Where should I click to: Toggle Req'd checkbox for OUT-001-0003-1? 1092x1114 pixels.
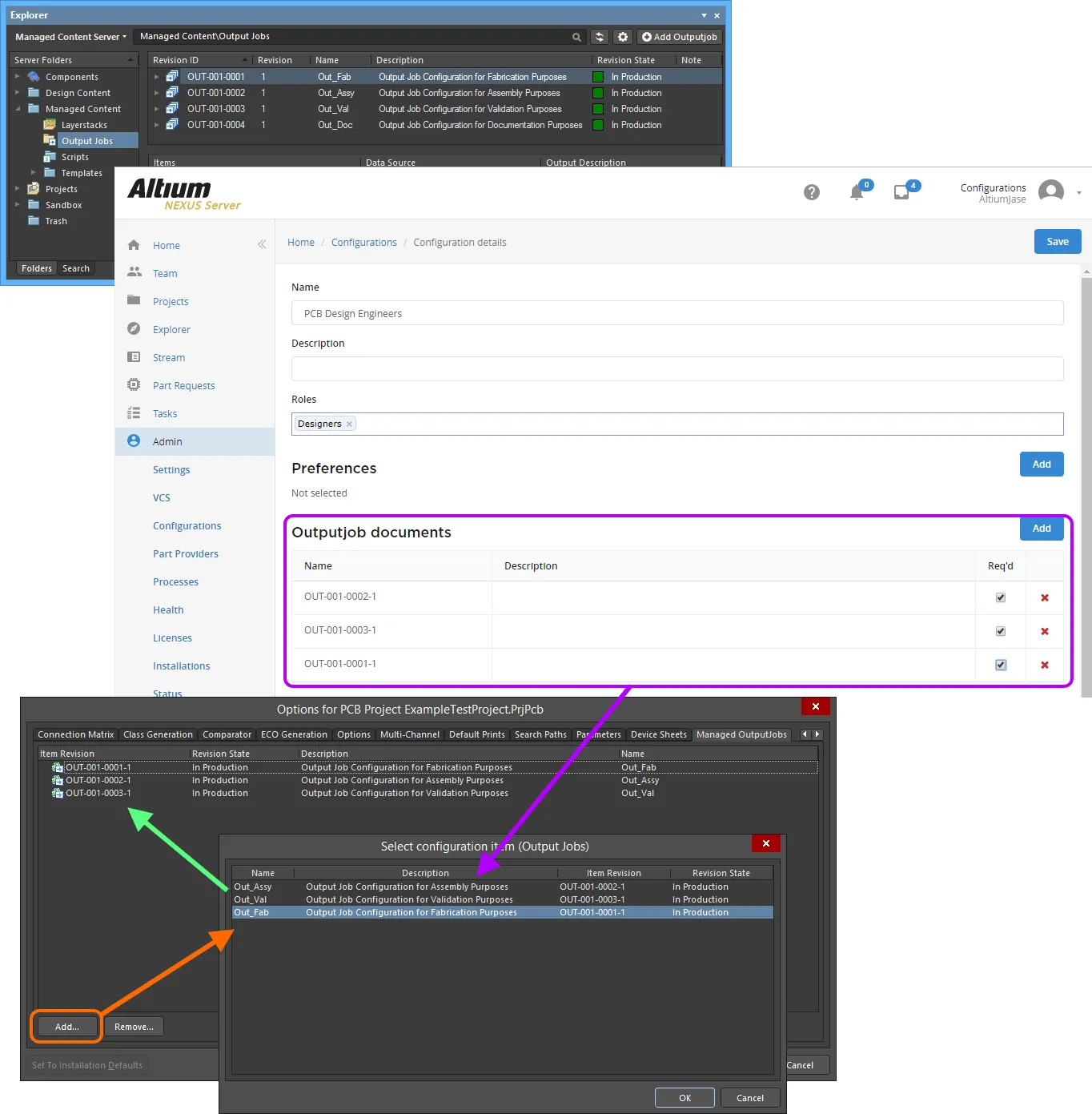coord(1001,631)
